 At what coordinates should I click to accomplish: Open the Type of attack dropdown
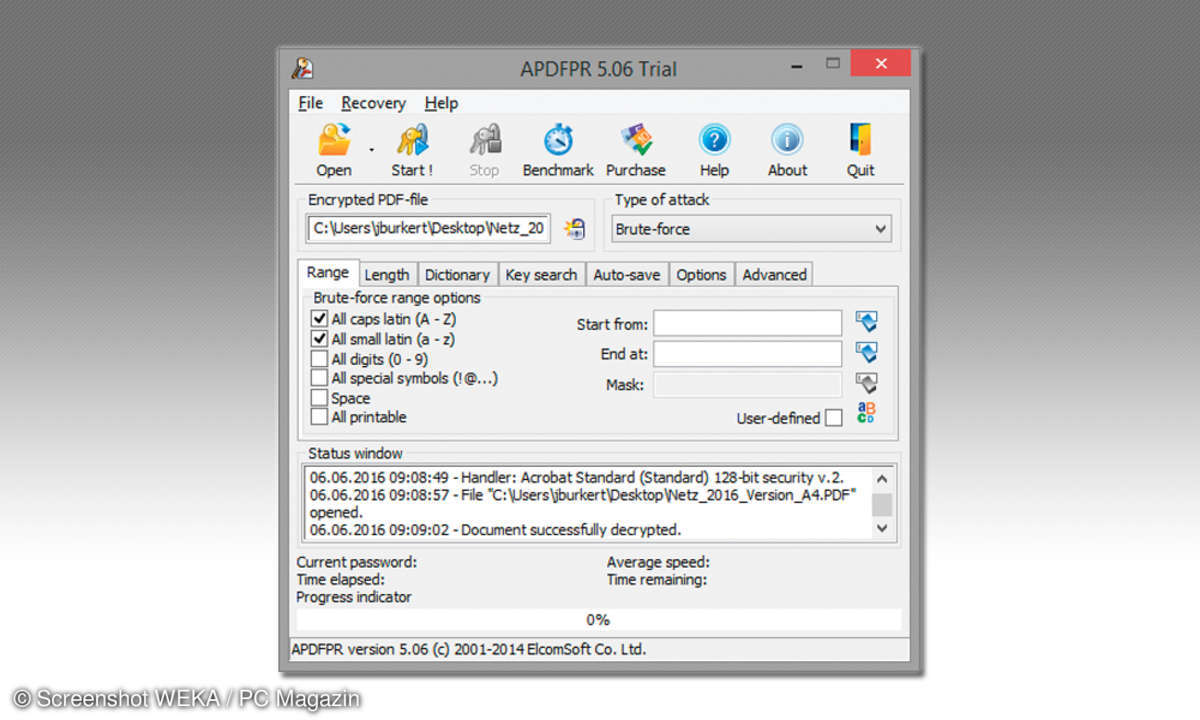[751, 229]
